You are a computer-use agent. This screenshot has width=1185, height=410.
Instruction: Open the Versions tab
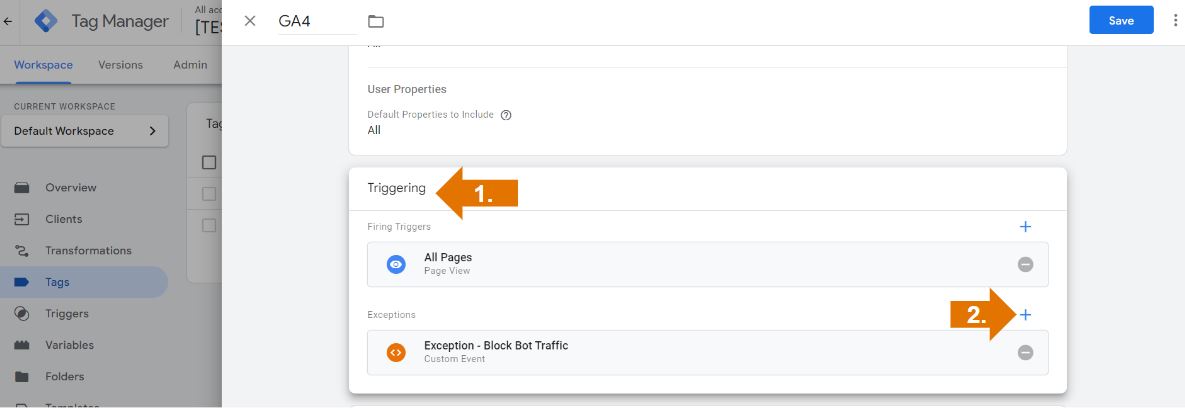pyautogui.click(x=120, y=65)
